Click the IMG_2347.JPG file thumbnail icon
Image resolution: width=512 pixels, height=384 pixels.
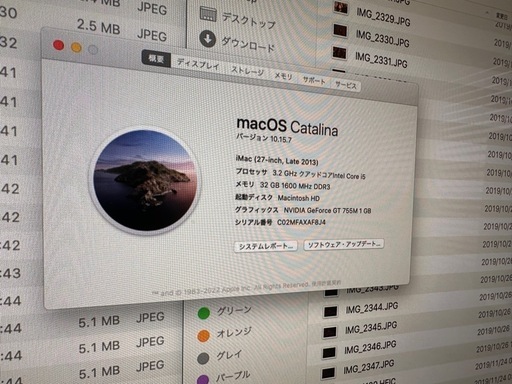328,374
